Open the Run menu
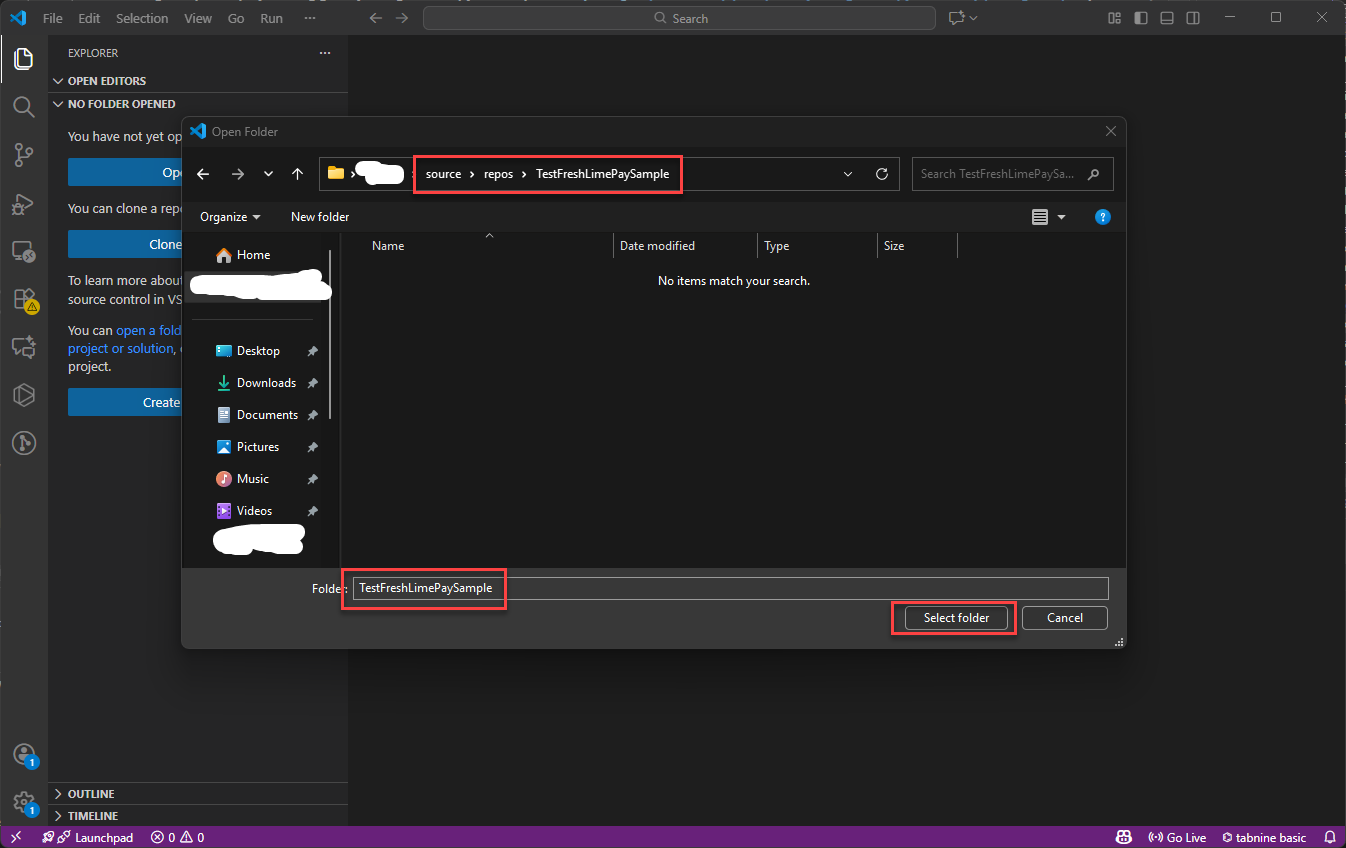This screenshot has height=848, width=1346. (x=271, y=18)
